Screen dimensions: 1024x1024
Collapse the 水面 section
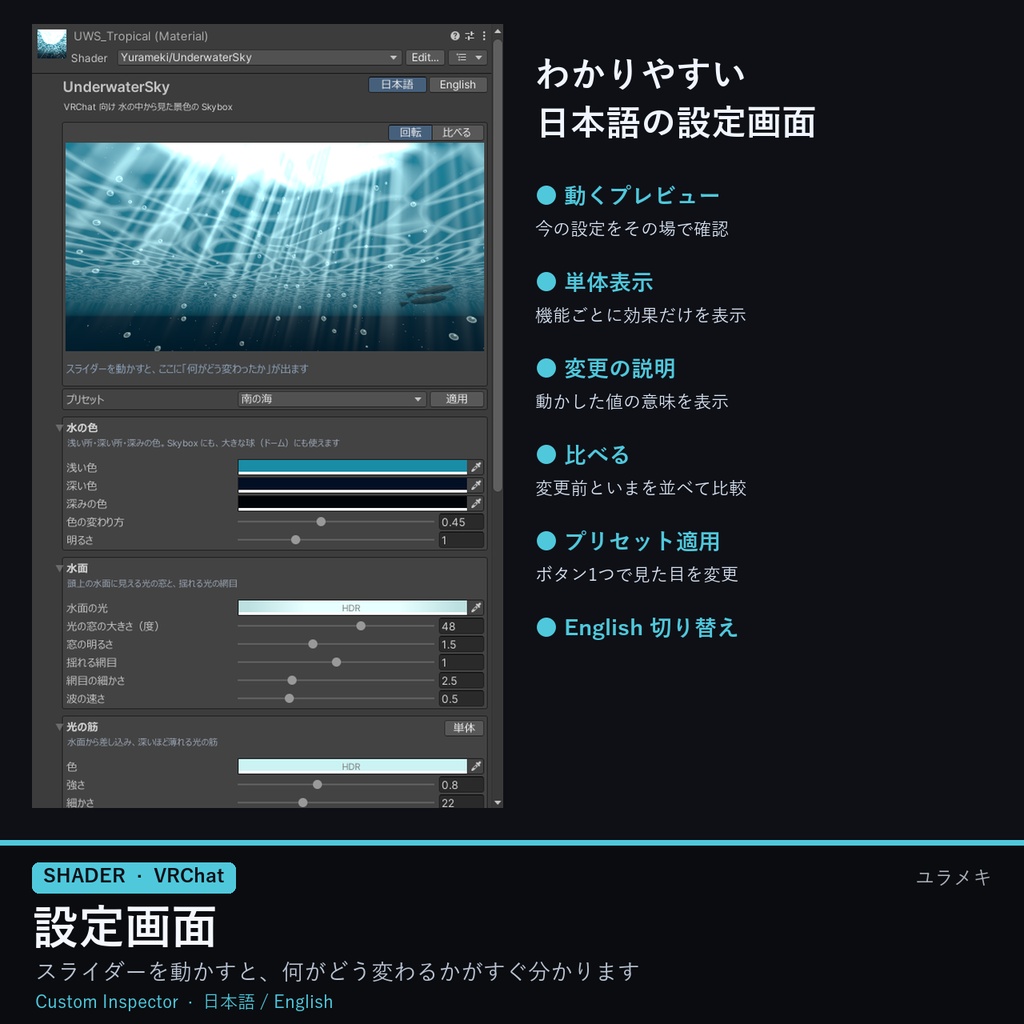pyautogui.click(x=59, y=568)
